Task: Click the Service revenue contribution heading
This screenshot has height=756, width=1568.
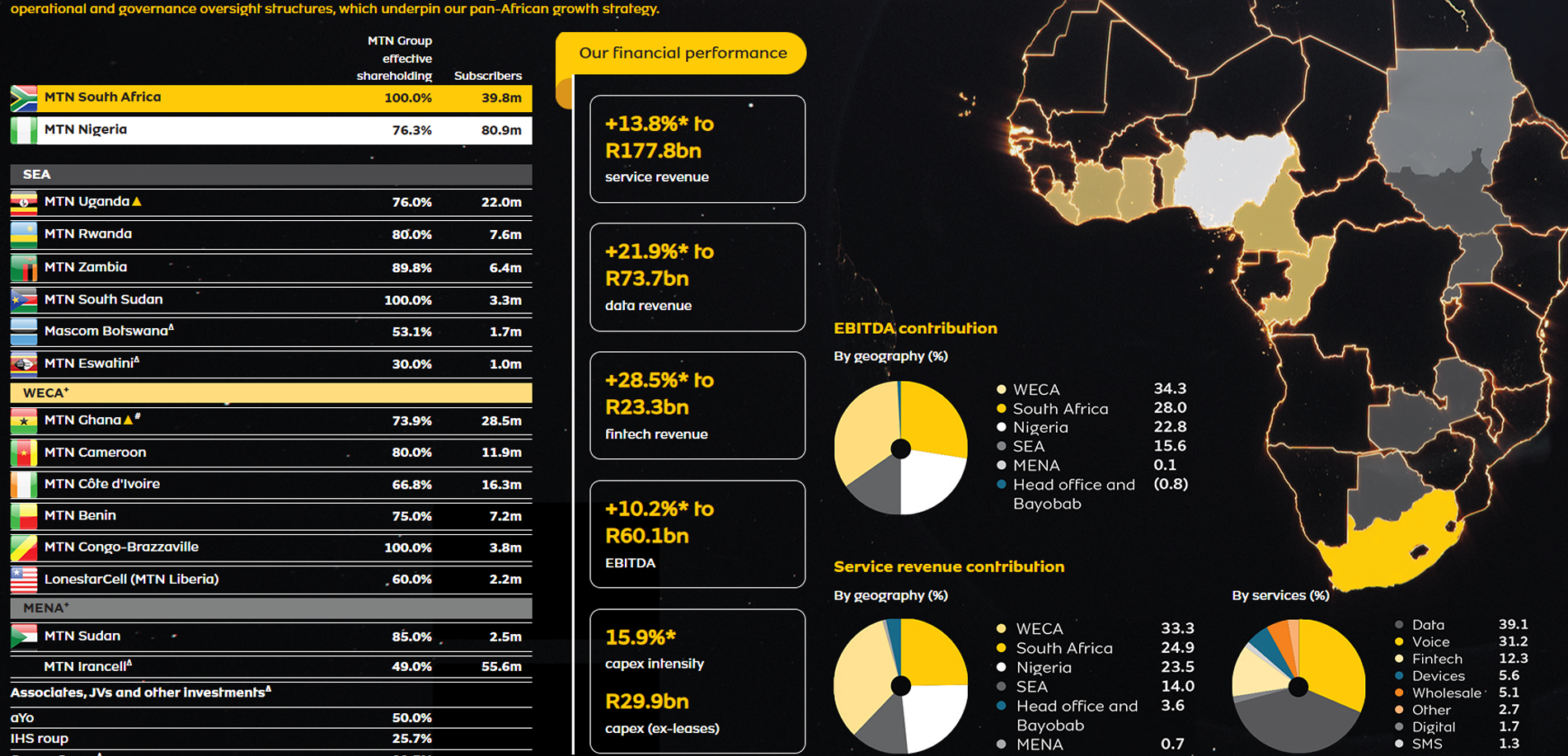Action: (x=949, y=566)
